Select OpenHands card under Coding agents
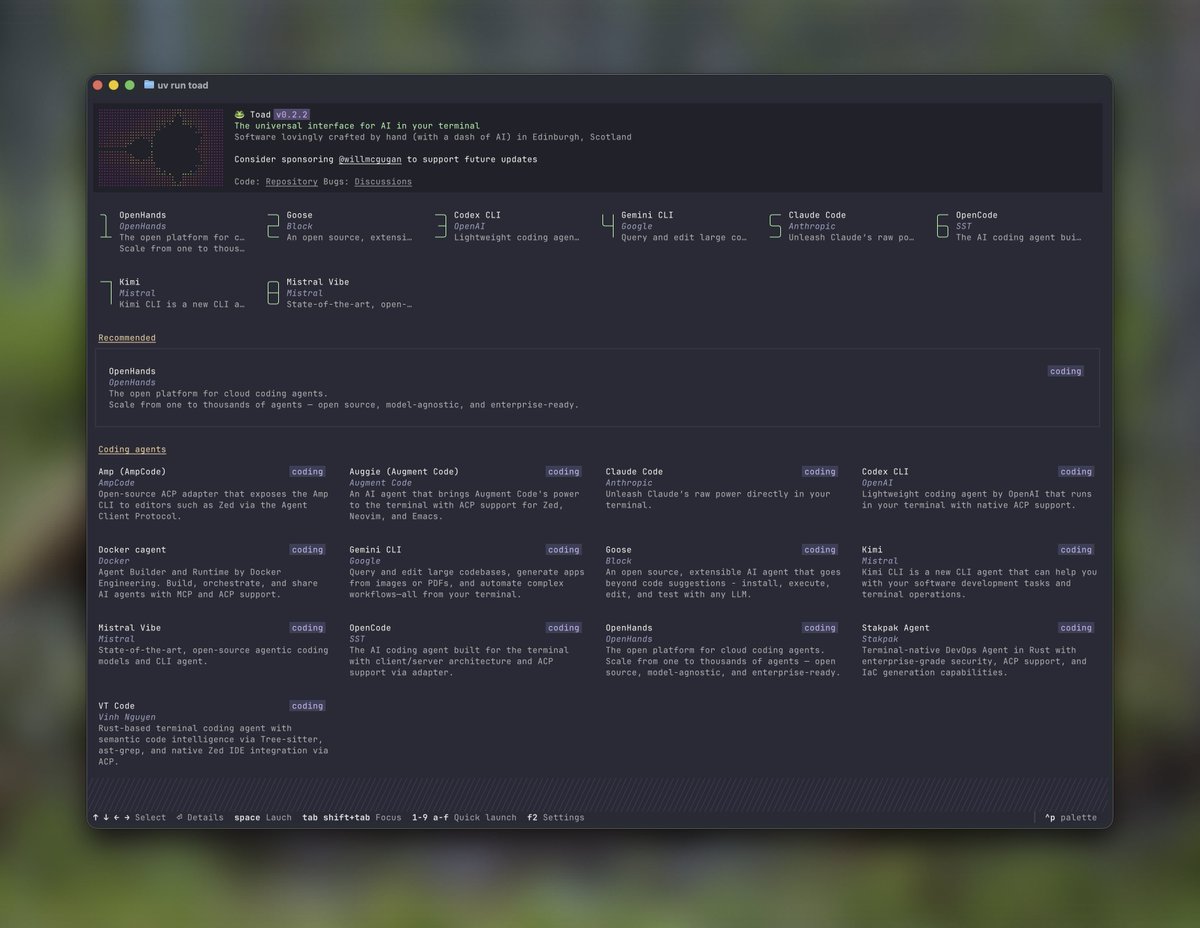The image size is (1200, 928). point(721,650)
